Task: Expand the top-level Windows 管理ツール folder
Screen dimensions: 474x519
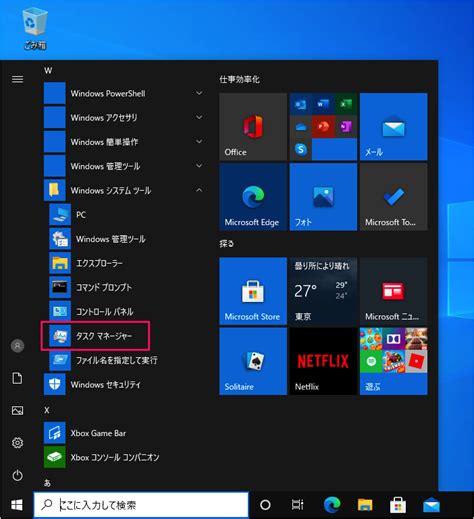Action: coord(125,166)
